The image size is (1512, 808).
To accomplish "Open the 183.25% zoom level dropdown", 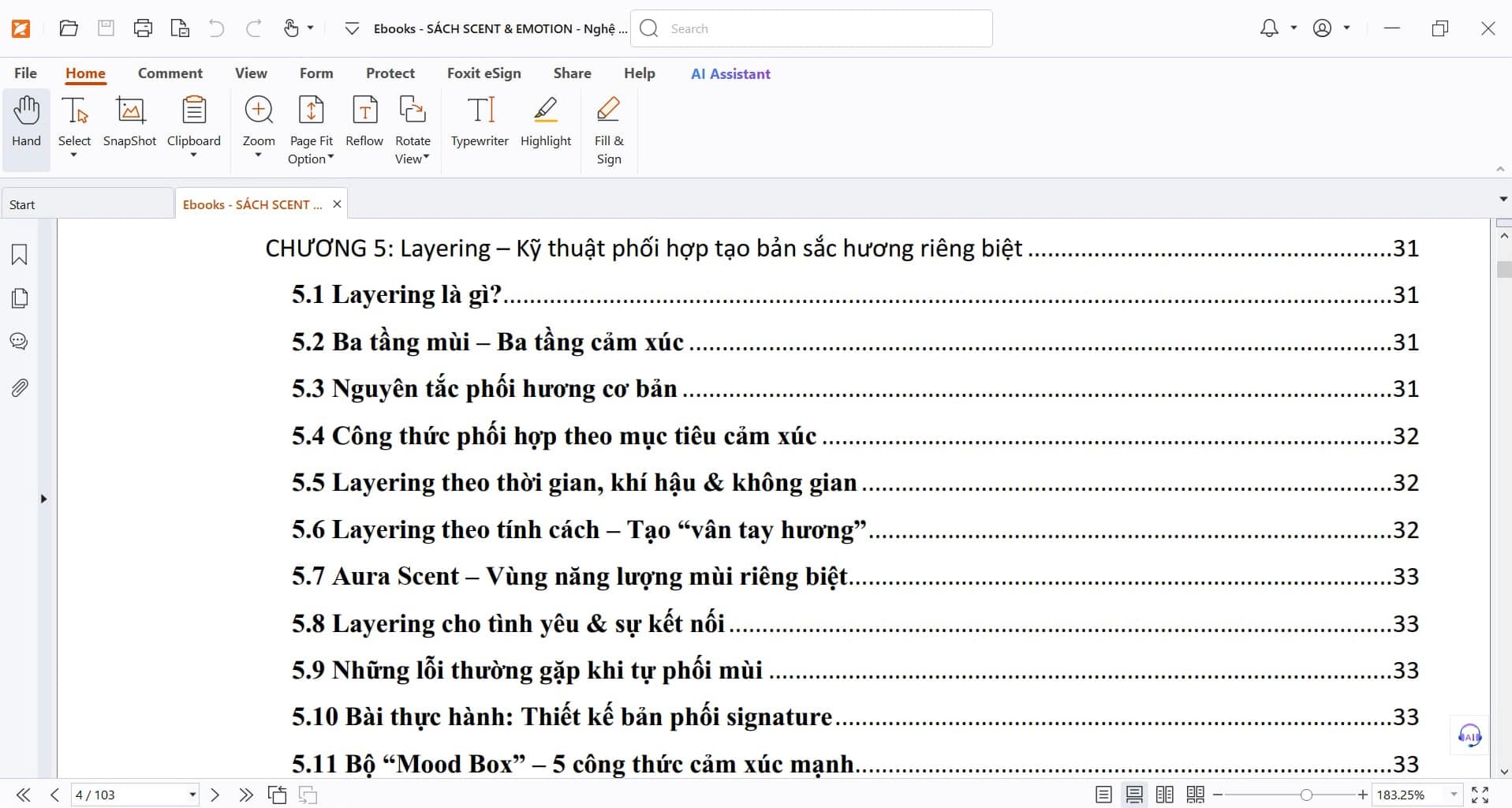I will 1454,795.
